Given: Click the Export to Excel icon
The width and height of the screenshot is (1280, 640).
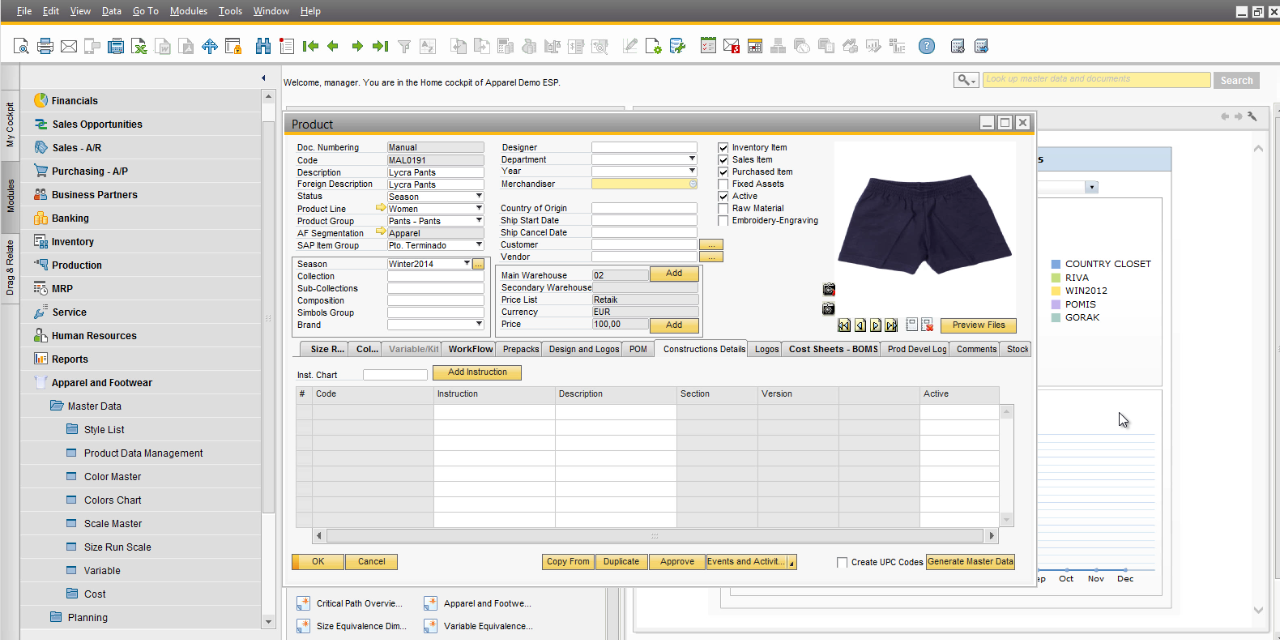Looking at the screenshot, I should point(139,46).
